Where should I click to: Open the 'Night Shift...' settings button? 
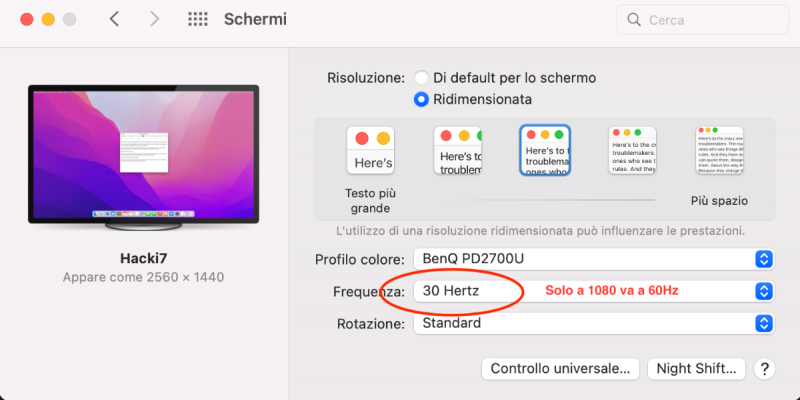pyautogui.click(x=697, y=369)
